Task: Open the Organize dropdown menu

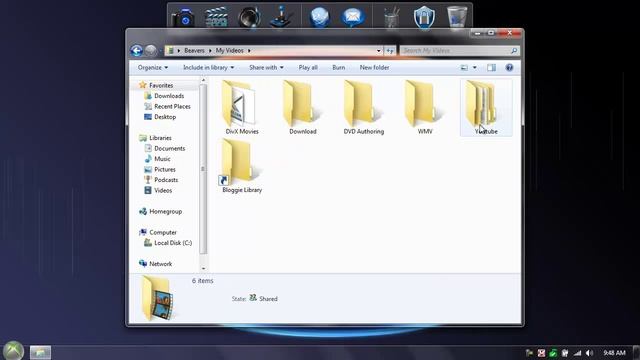Action: coord(153,67)
